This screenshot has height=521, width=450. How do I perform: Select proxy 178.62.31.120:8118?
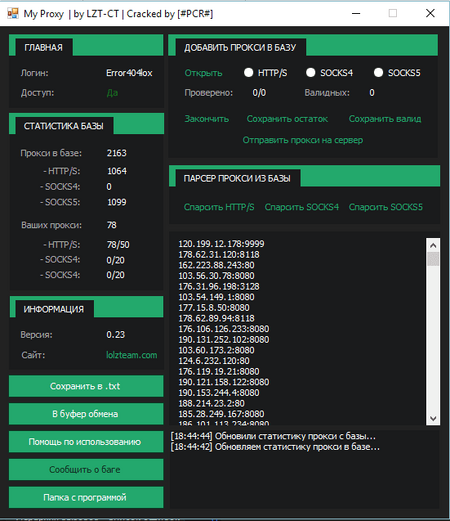pos(219,254)
